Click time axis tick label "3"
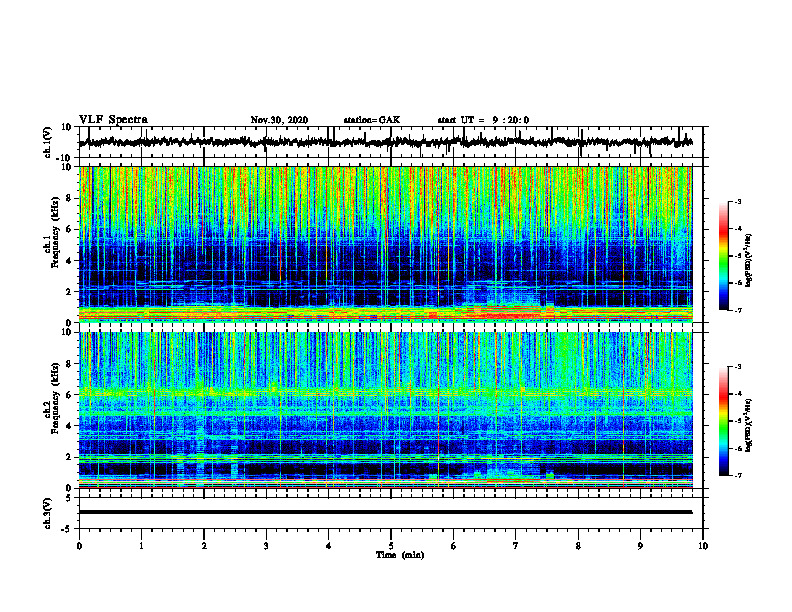The width and height of the screenshot is (792, 612). pos(266,546)
